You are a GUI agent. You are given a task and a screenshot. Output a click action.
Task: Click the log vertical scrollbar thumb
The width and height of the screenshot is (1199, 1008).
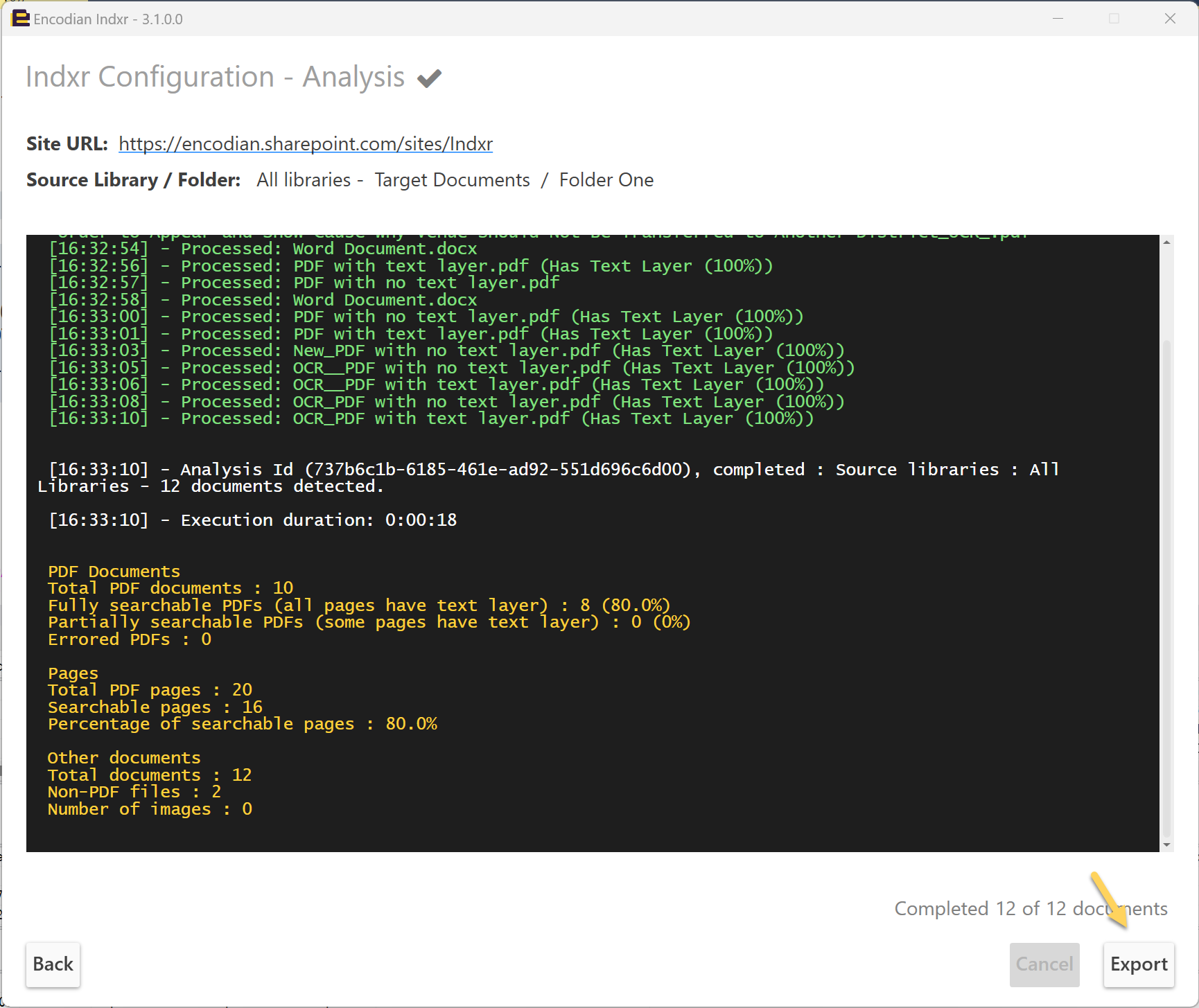point(1166,587)
